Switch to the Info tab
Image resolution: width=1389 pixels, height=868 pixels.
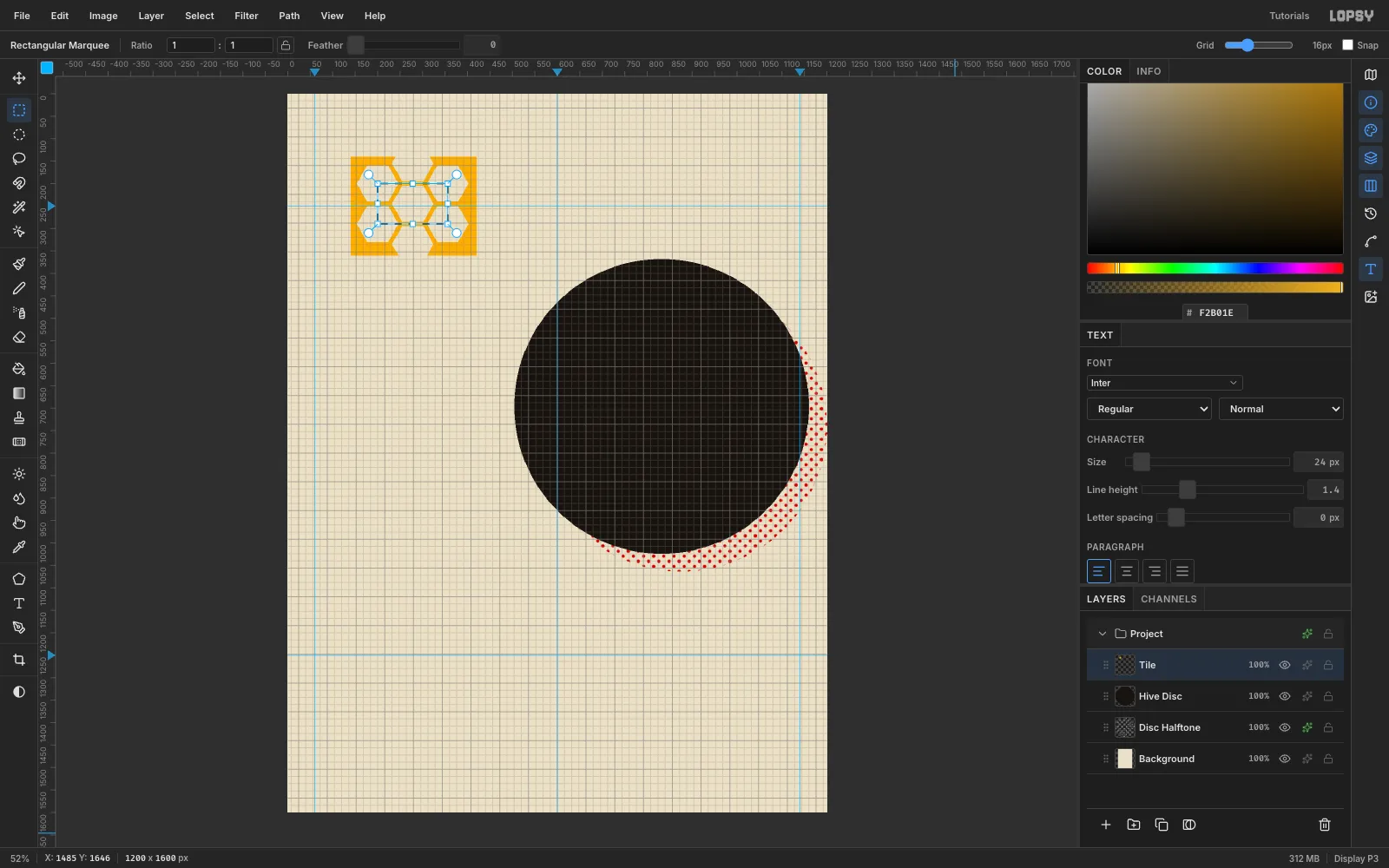coord(1149,71)
